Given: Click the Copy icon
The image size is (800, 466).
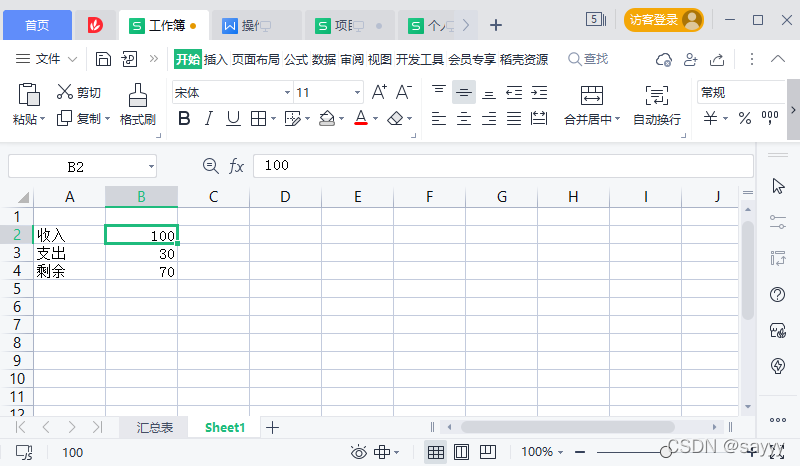Looking at the screenshot, I should pos(64,118).
